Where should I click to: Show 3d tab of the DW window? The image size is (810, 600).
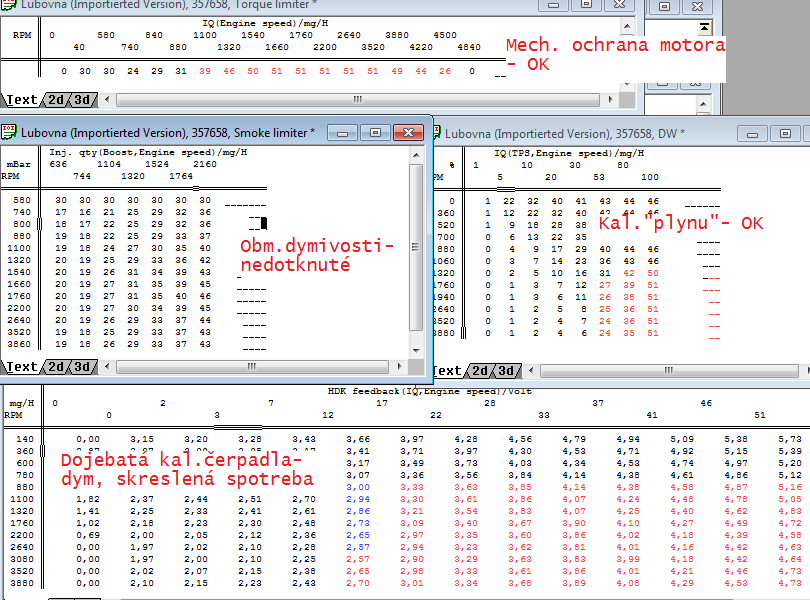click(x=507, y=371)
